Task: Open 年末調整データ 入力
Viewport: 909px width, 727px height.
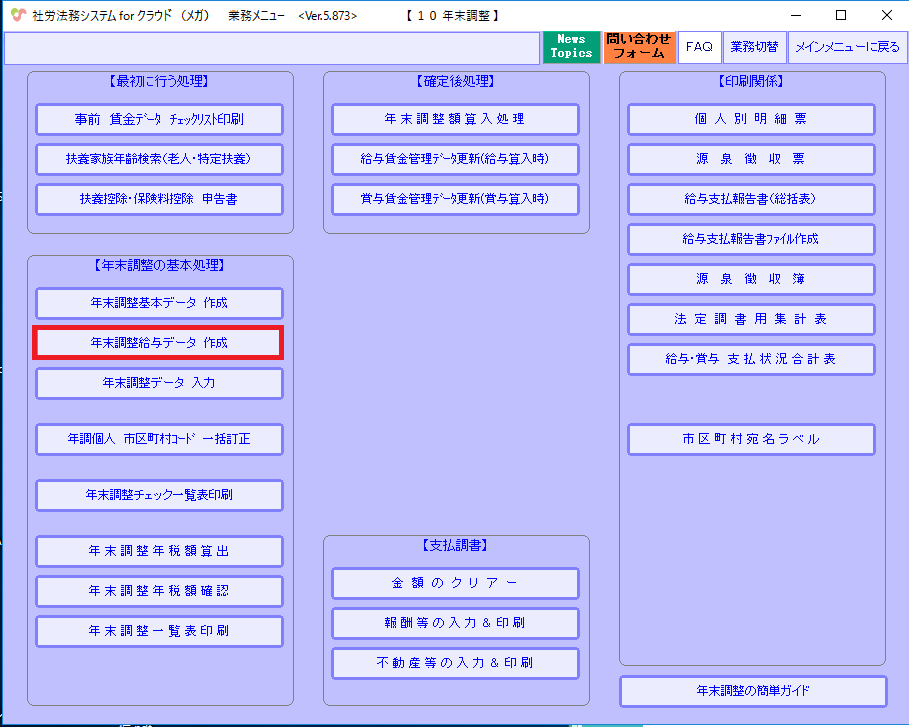Action: [x=159, y=383]
